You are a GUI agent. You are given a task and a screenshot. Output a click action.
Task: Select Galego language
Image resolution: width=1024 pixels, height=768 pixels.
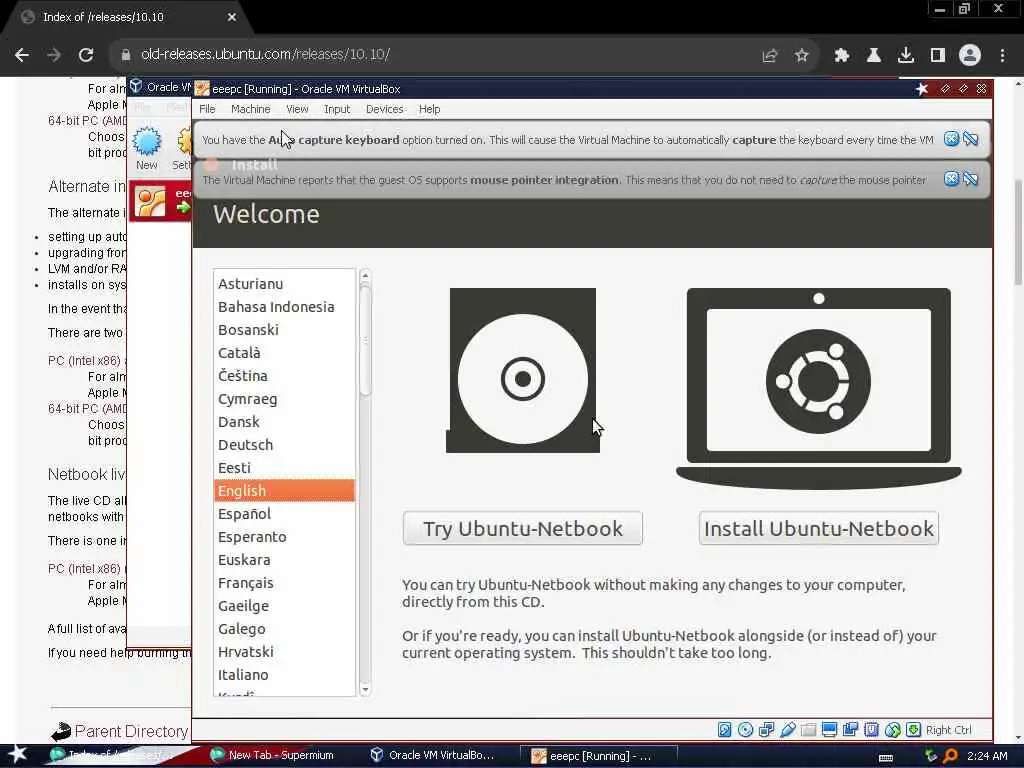click(x=285, y=629)
